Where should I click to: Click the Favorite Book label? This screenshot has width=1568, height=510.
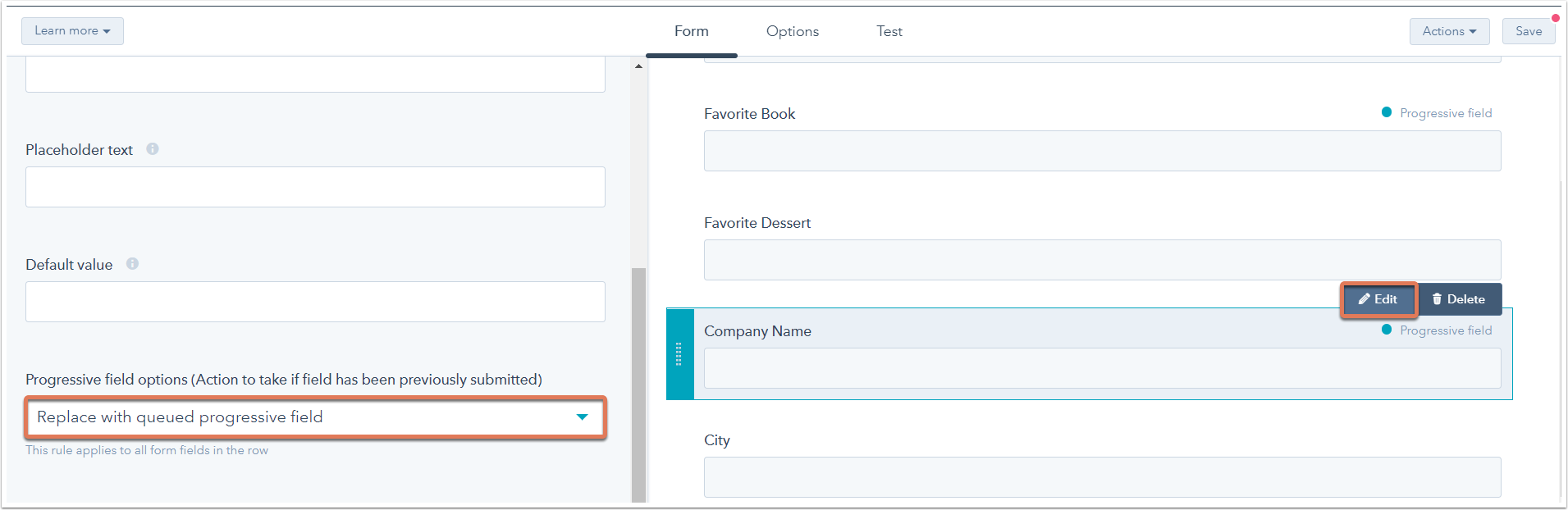click(x=750, y=114)
